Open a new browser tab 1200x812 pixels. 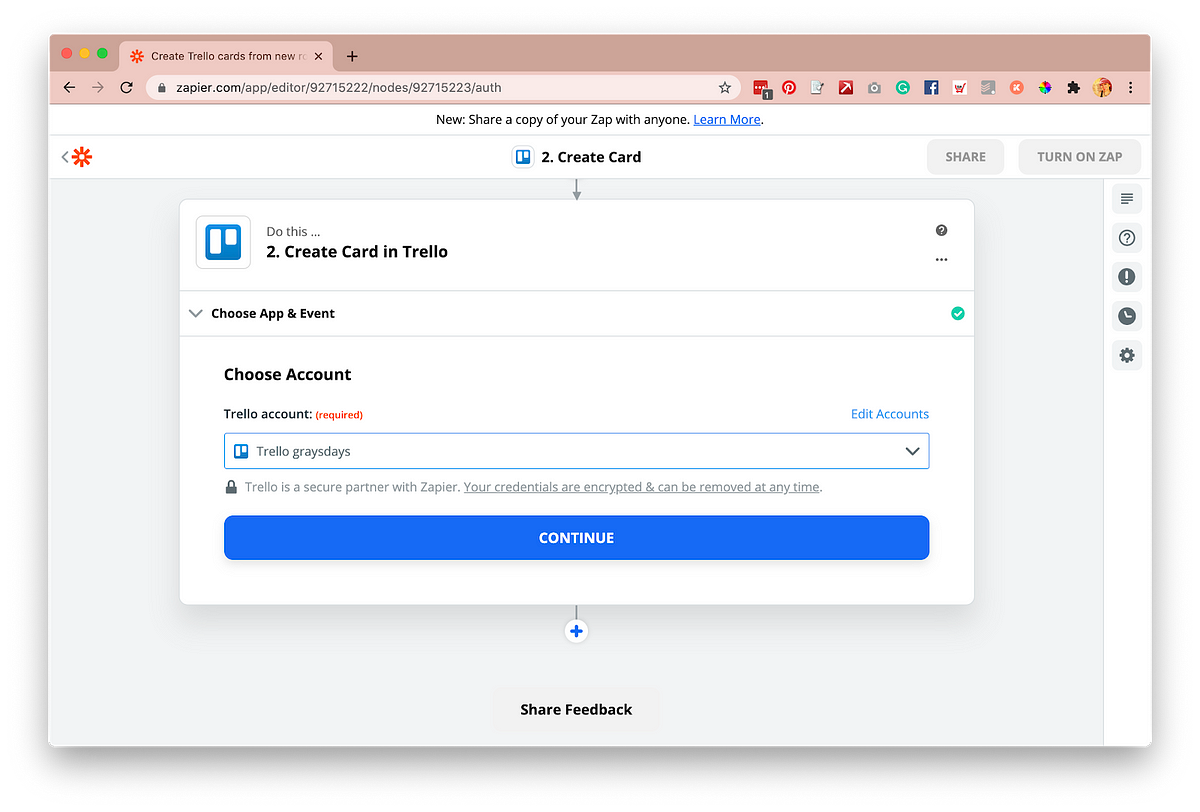352,56
